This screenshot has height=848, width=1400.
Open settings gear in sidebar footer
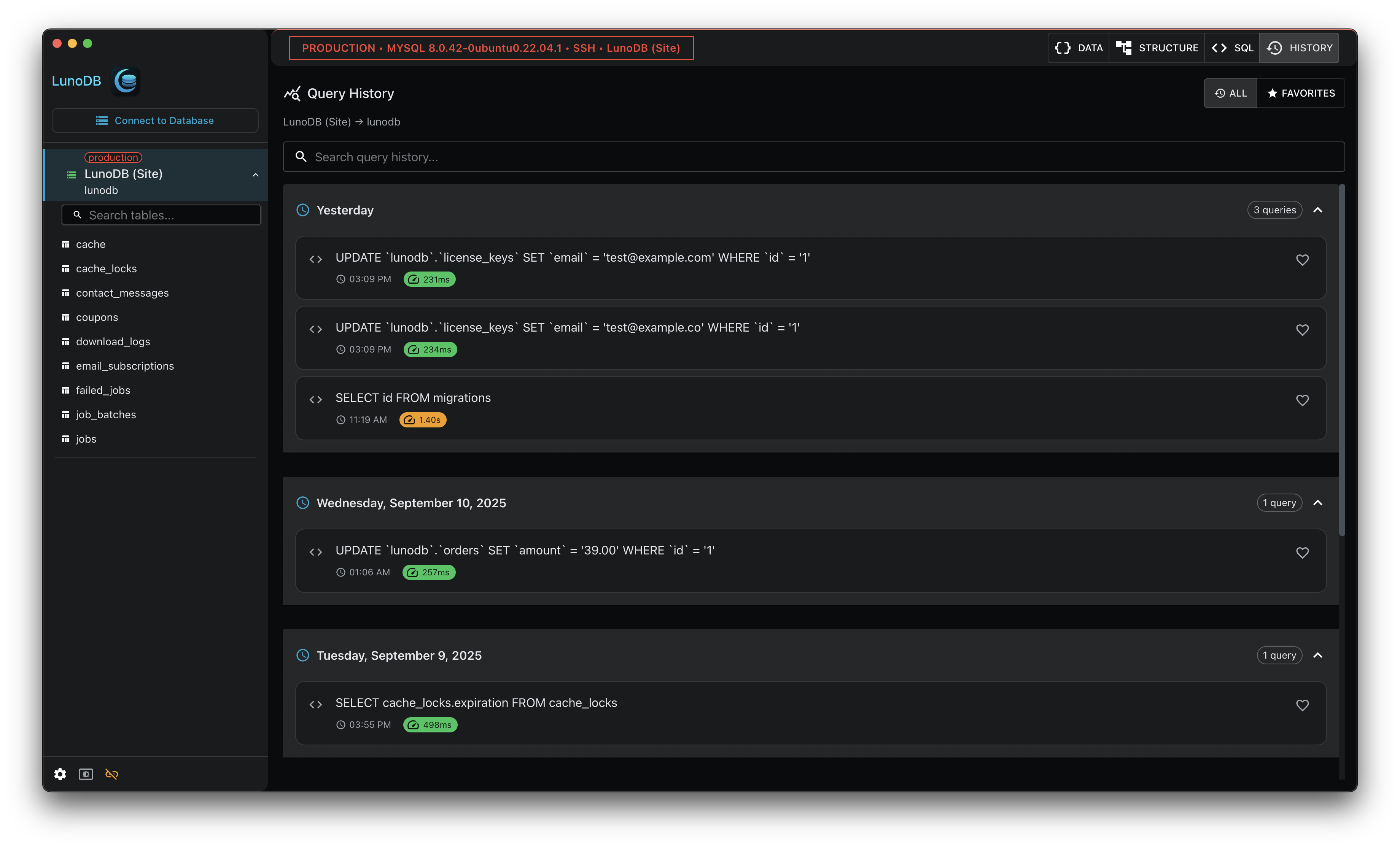pos(60,774)
